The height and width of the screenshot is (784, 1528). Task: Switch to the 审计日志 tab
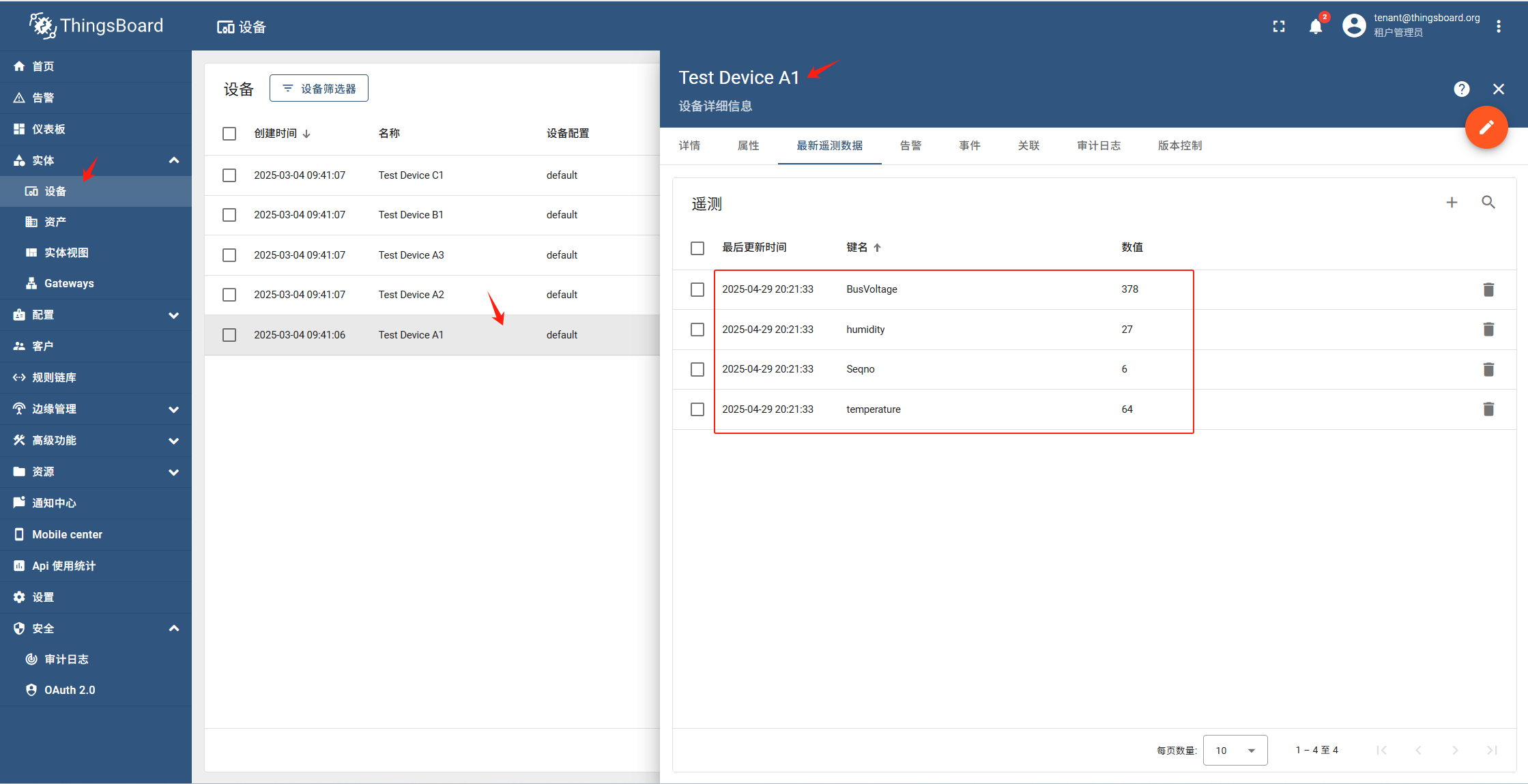click(1098, 145)
